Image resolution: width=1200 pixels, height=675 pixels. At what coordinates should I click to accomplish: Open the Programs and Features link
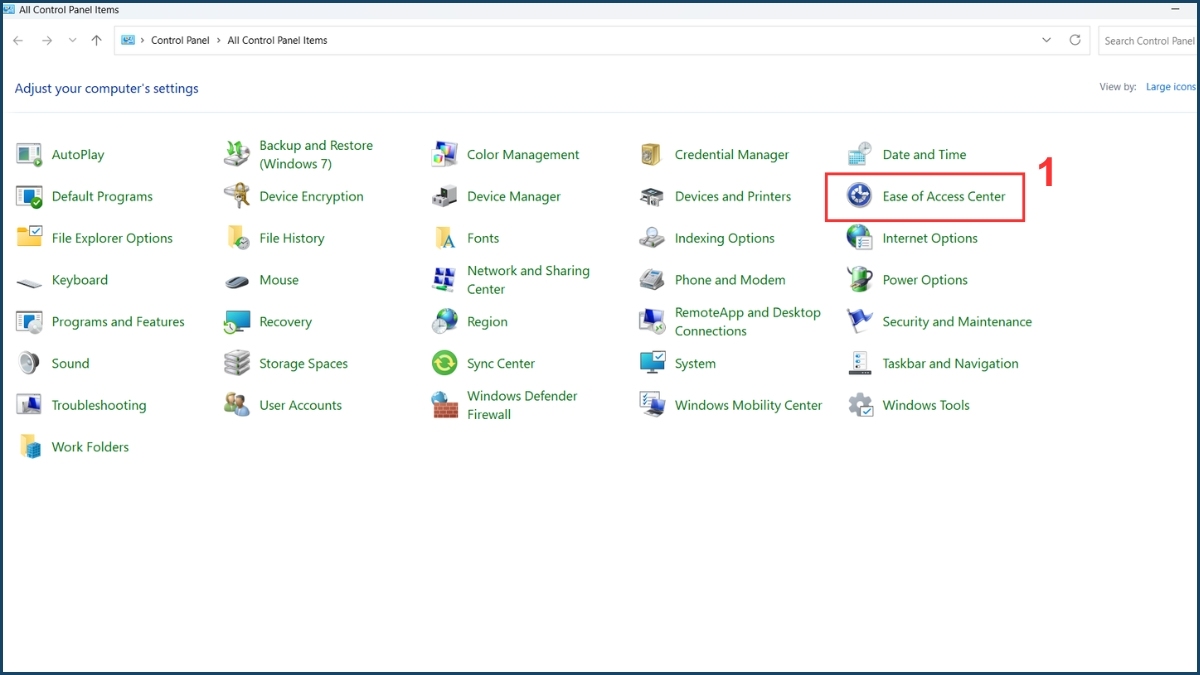pos(118,322)
